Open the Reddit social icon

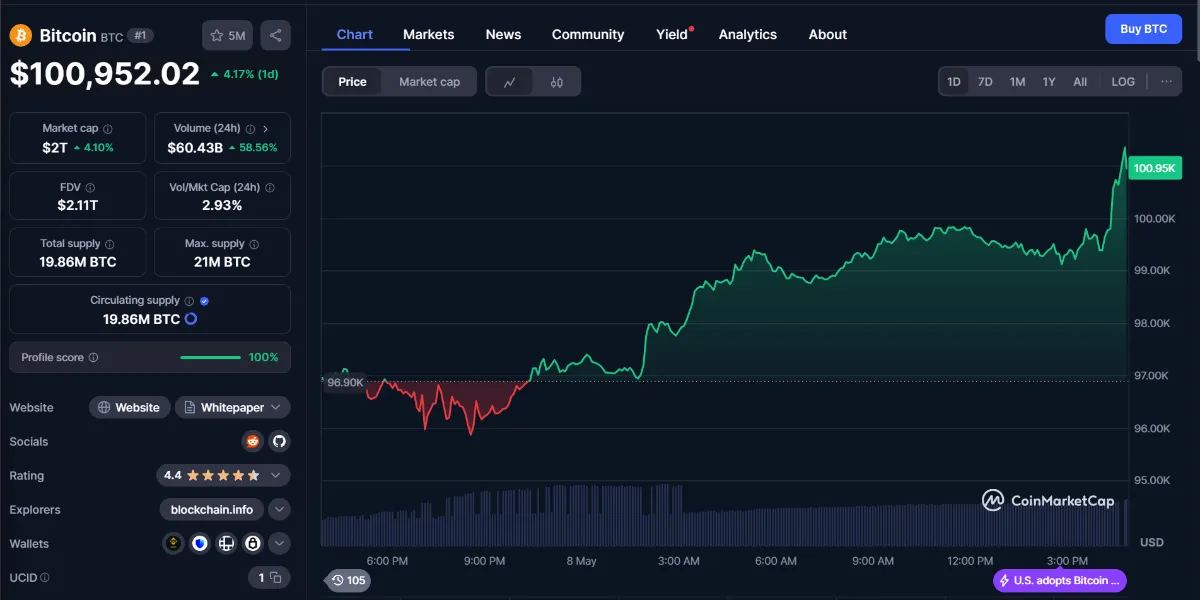click(x=253, y=441)
